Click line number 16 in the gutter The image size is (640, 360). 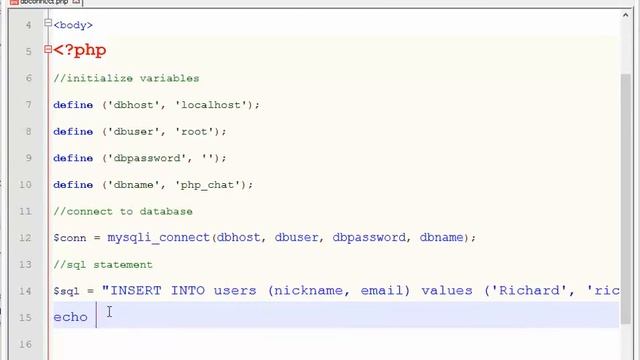point(25,344)
